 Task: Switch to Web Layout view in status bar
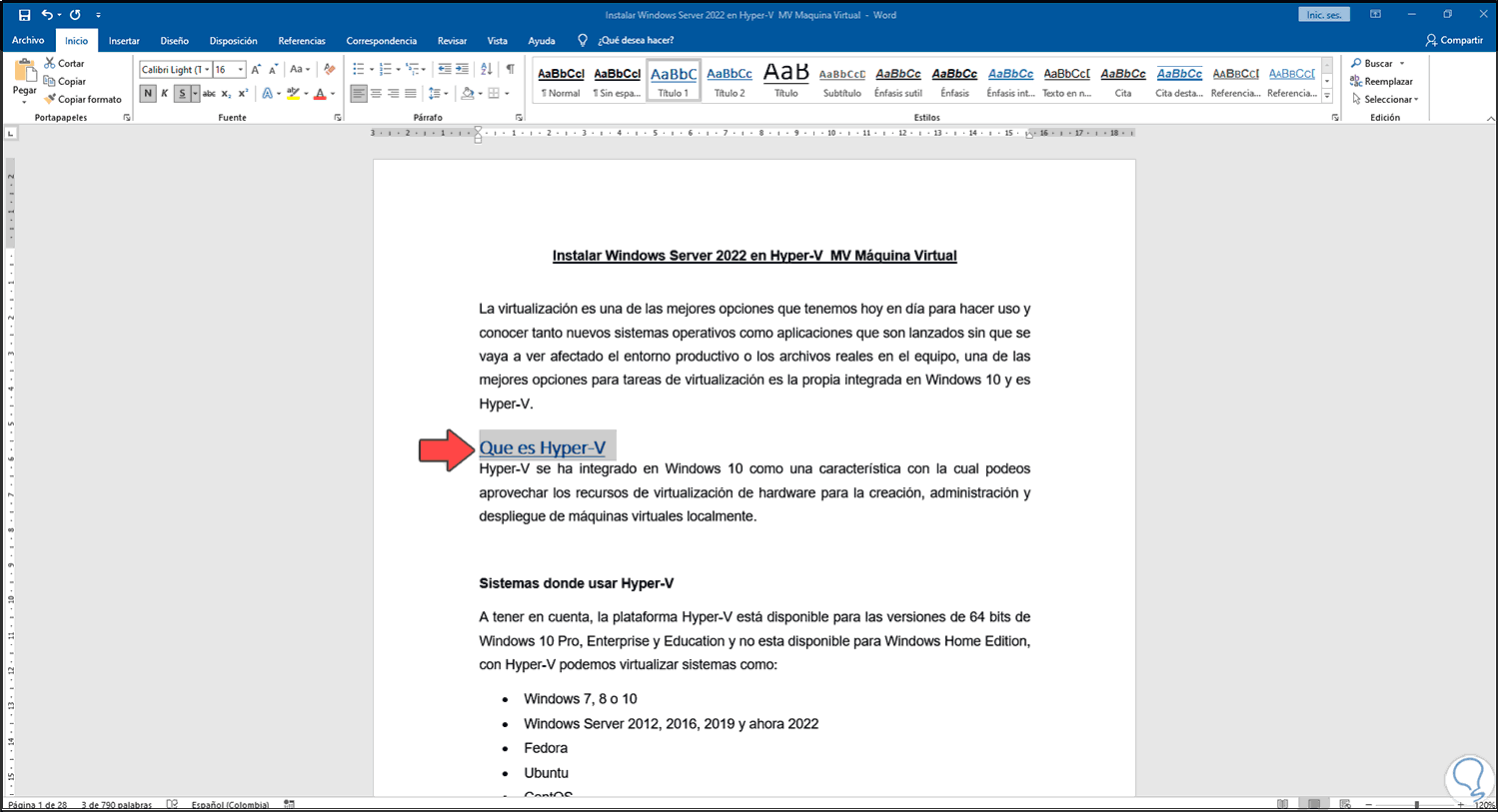1343,804
